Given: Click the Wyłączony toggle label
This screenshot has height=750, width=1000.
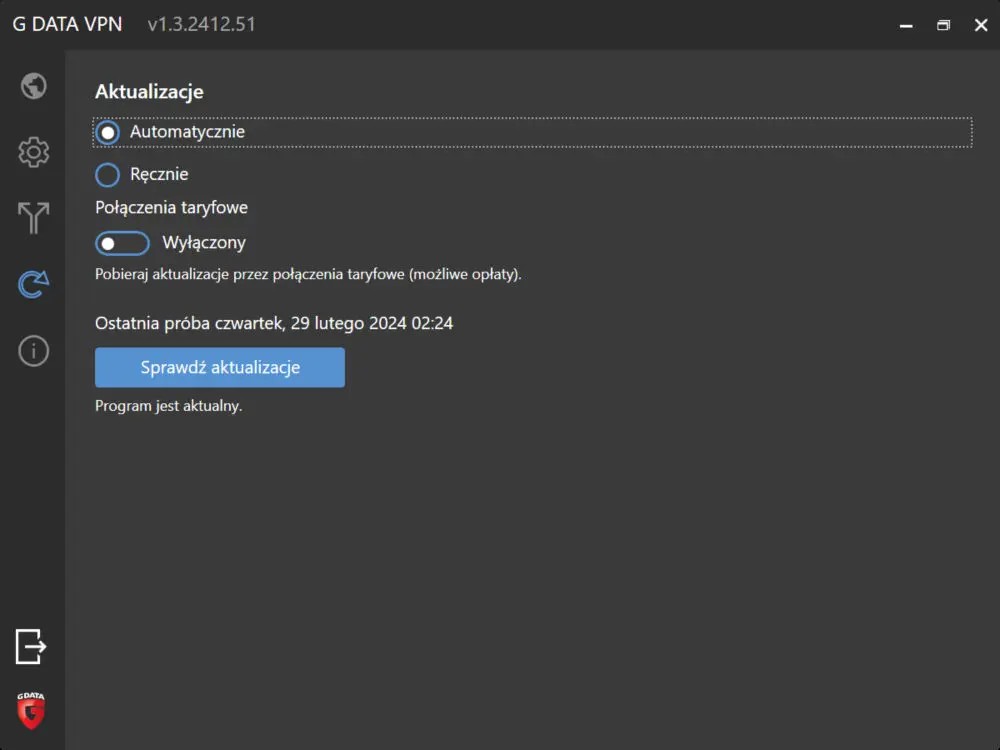Looking at the screenshot, I should (204, 243).
